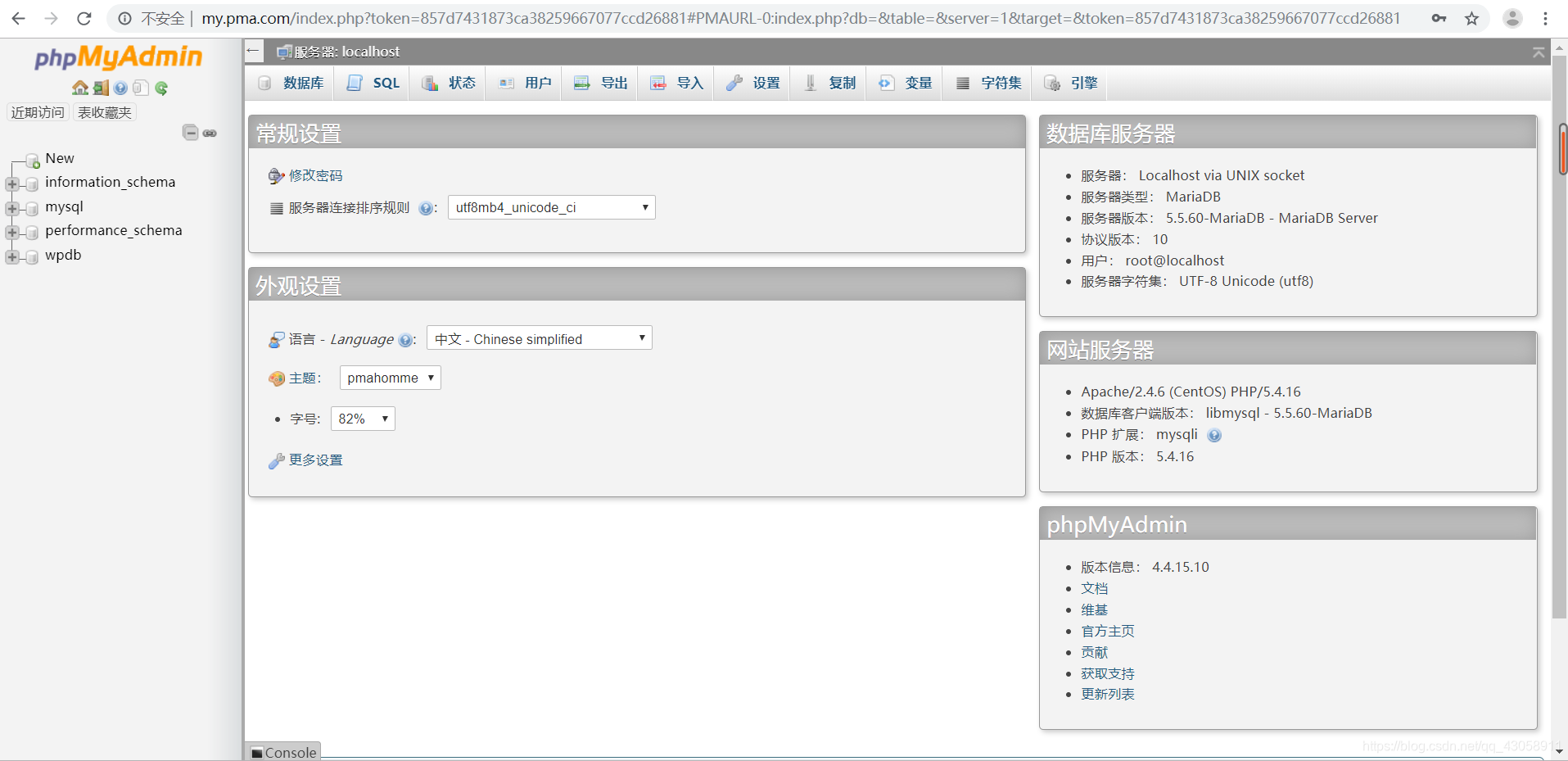Collapse all tree nodes minus icon
This screenshot has height=761, width=1568.
point(190,133)
